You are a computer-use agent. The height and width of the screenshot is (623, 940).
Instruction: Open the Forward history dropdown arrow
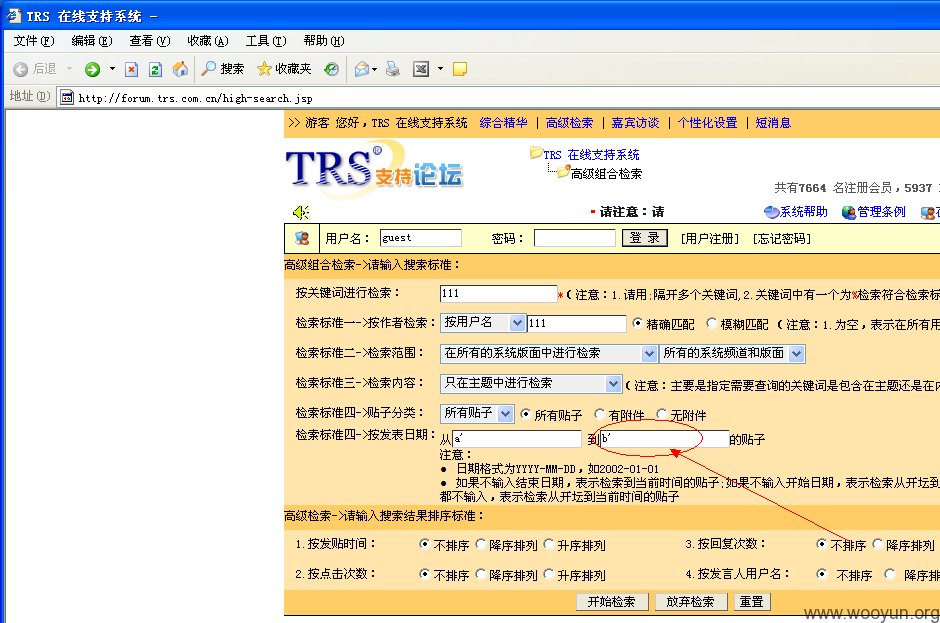click(x=112, y=69)
